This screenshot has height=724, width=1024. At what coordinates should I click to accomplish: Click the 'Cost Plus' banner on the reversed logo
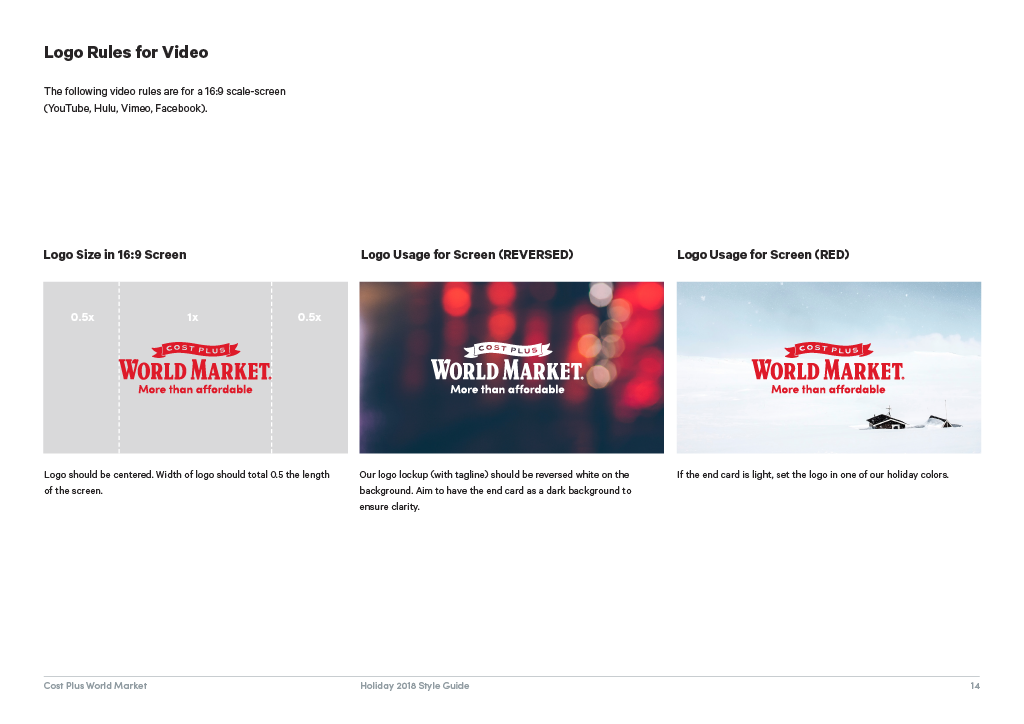tap(507, 349)
